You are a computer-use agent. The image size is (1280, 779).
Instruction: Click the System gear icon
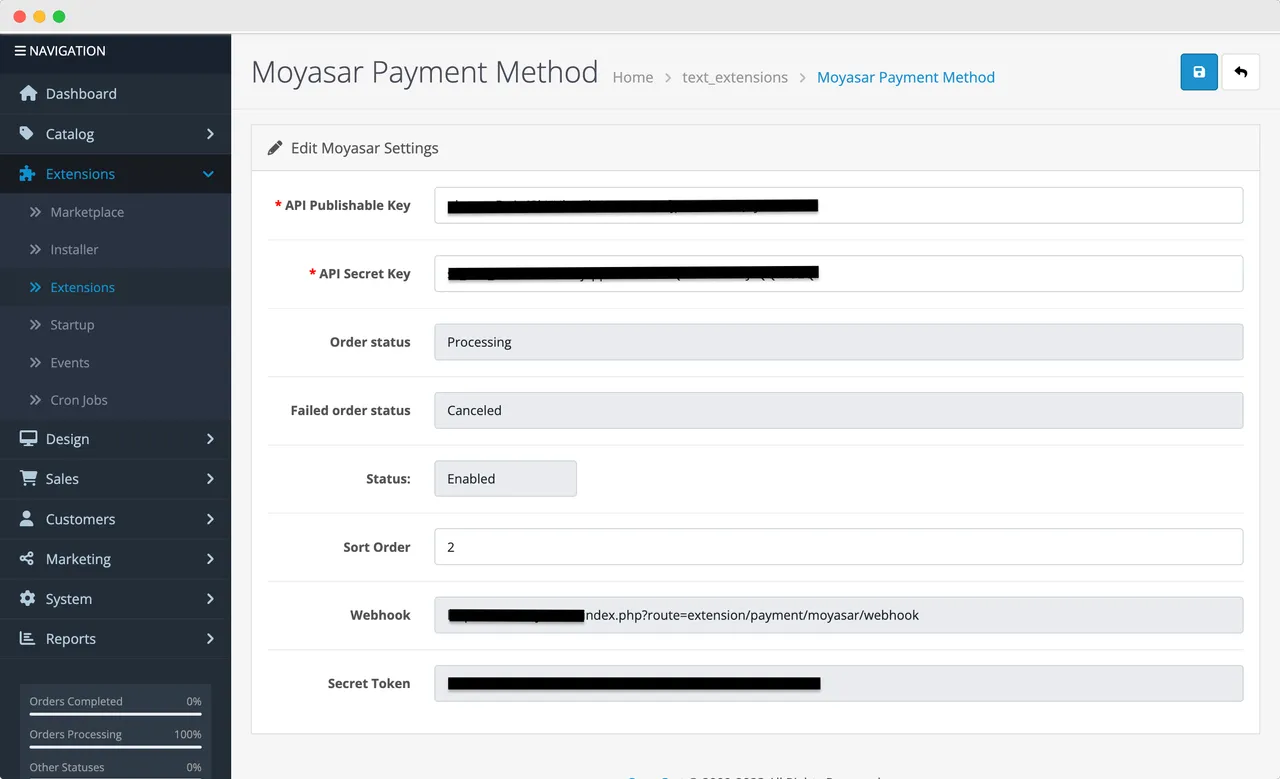click(28, 598)
